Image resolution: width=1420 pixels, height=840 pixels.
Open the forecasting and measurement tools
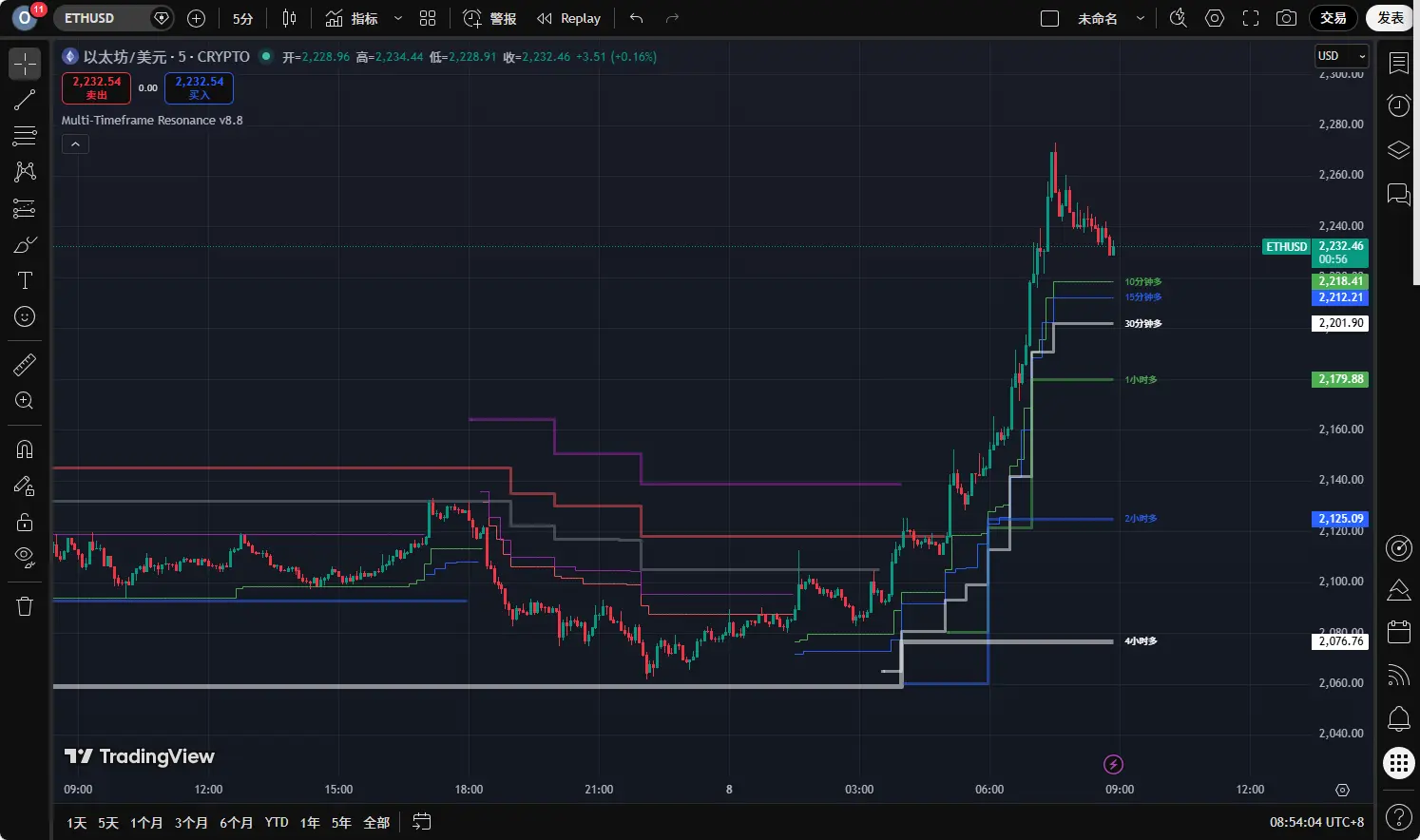[25, 208]
